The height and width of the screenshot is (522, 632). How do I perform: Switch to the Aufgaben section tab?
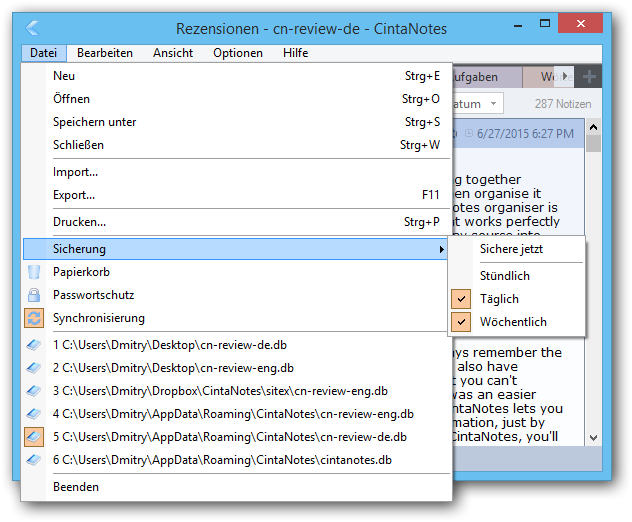pyautogui.click(x=487, y=77)
